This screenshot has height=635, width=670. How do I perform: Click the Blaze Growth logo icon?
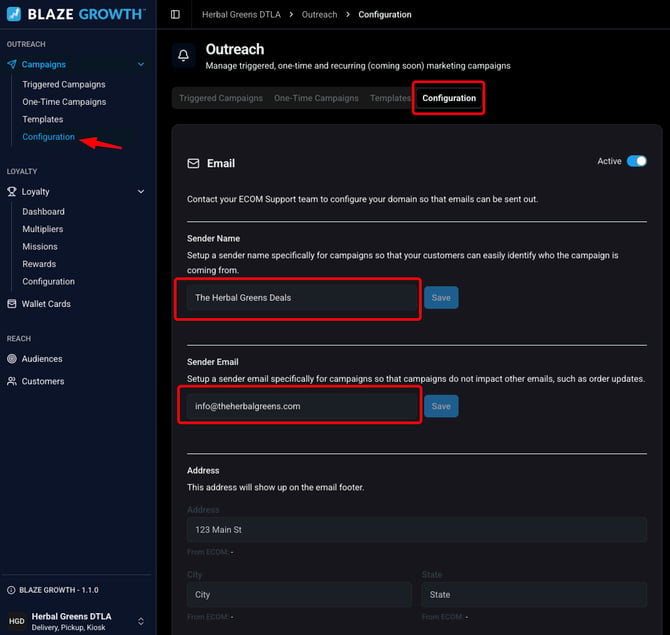[14, 14]
